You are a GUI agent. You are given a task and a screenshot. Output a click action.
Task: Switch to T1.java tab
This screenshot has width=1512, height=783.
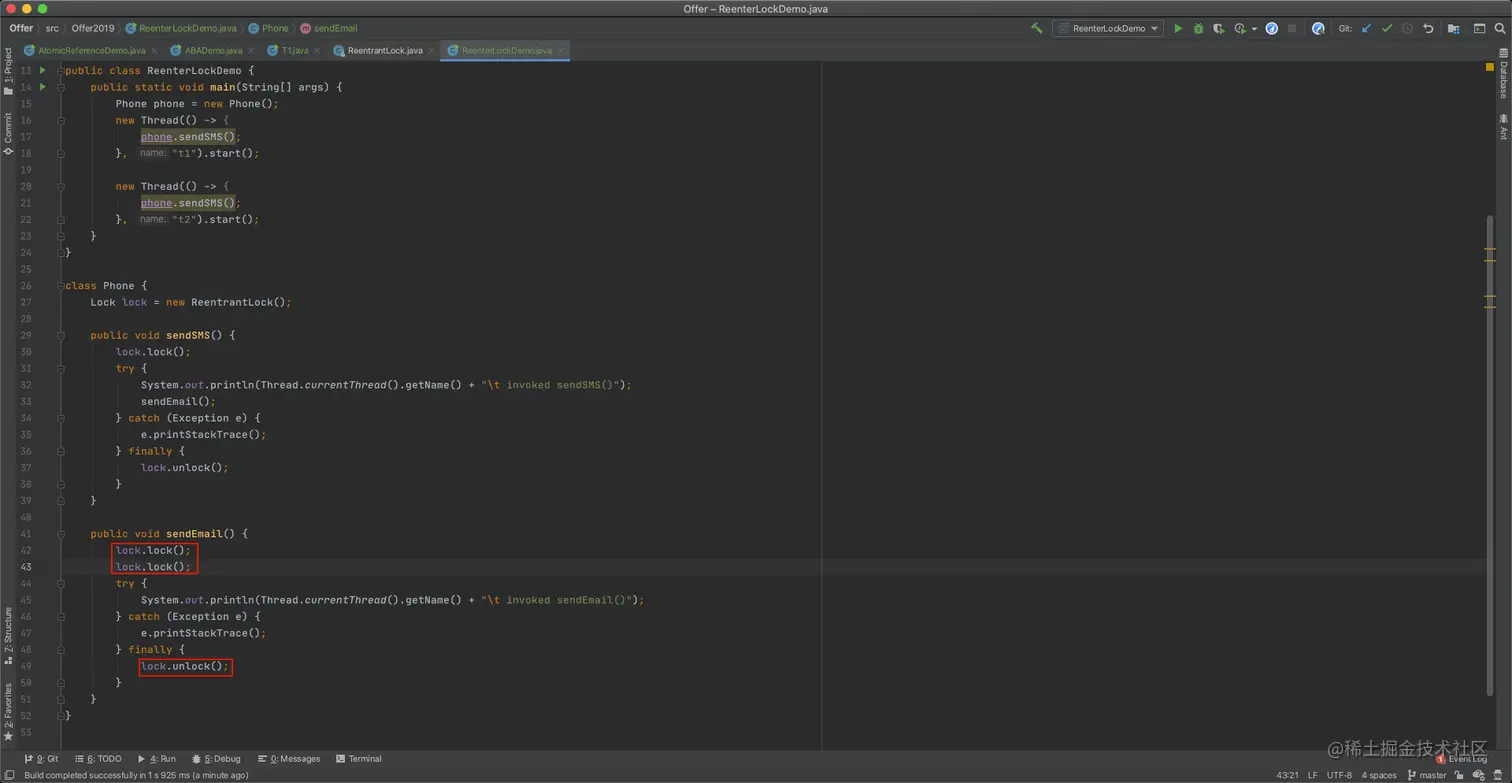294,50
